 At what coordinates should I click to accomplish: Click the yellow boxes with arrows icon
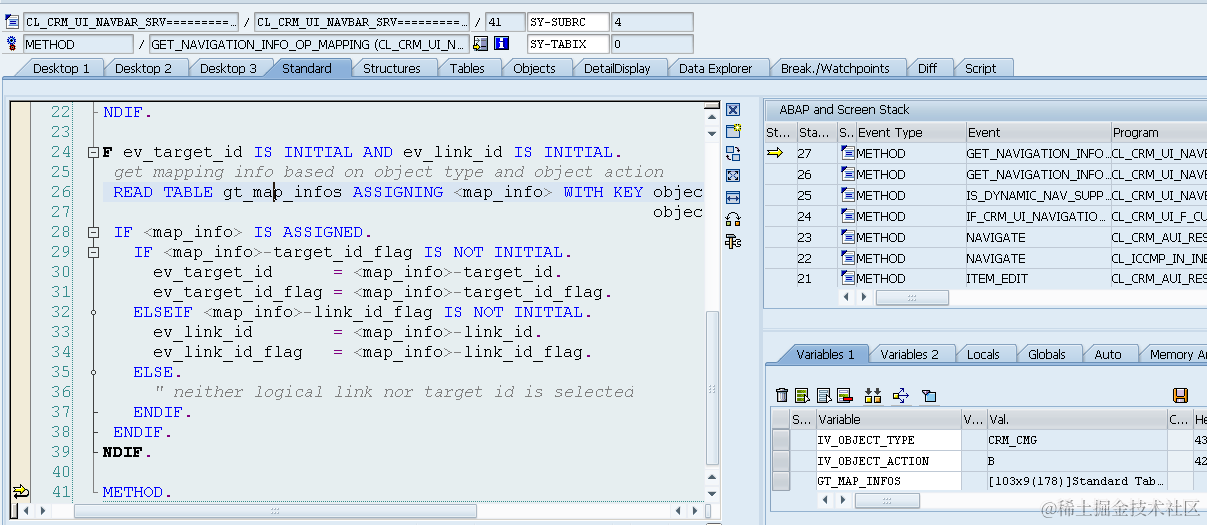pos(873,396)
